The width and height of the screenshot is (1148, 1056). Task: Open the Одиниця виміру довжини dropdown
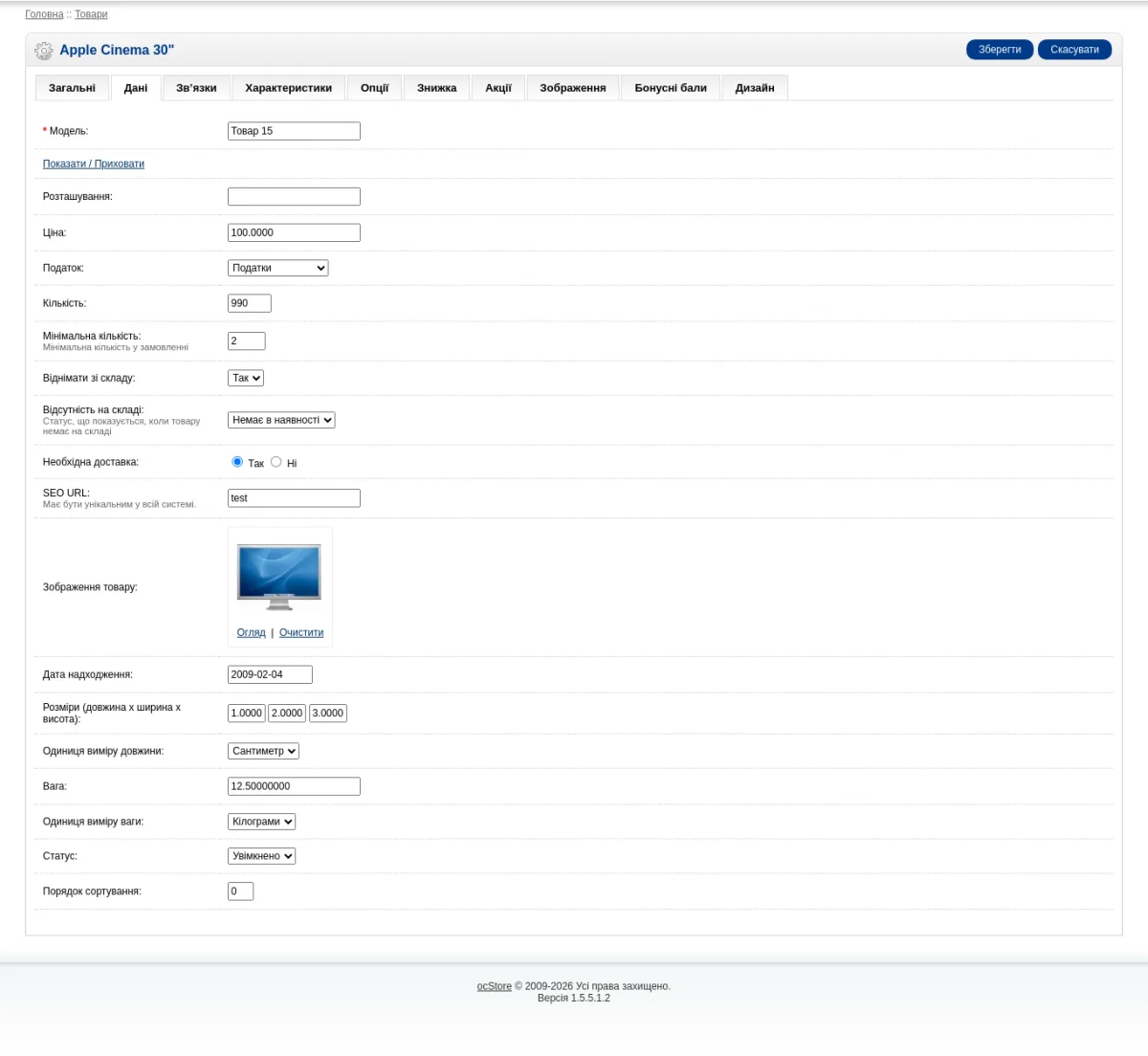263,751
